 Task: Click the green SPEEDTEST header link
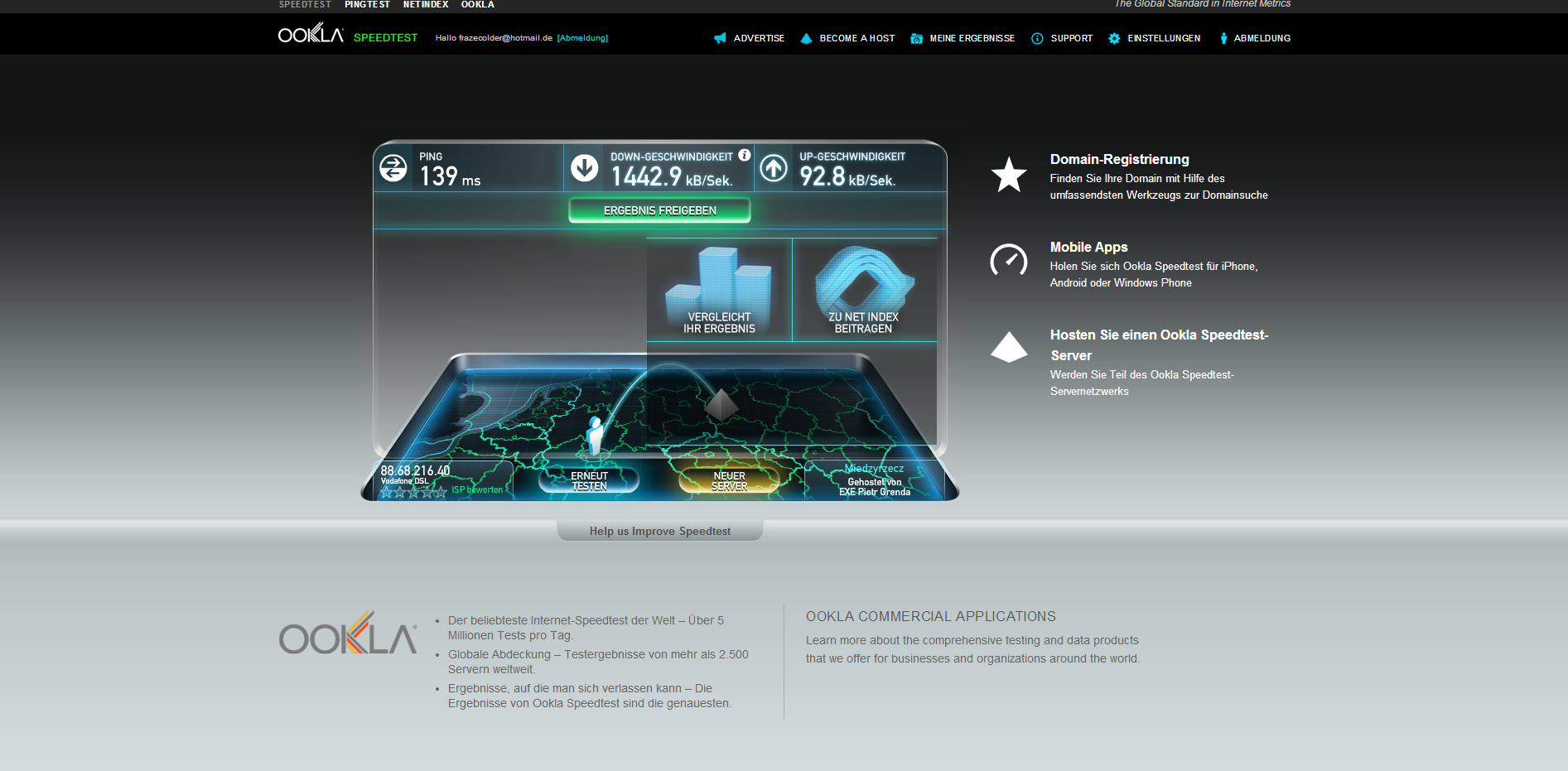point(385,37)
